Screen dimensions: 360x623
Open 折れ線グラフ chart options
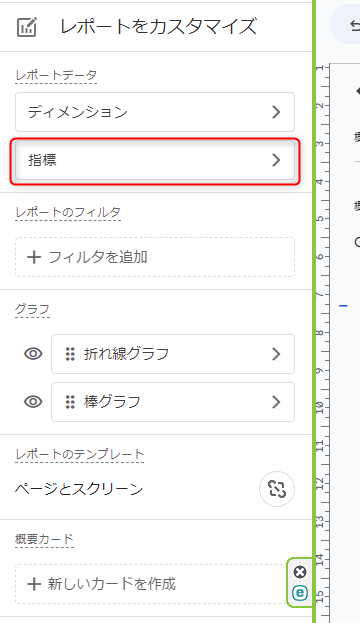(173, 354)
